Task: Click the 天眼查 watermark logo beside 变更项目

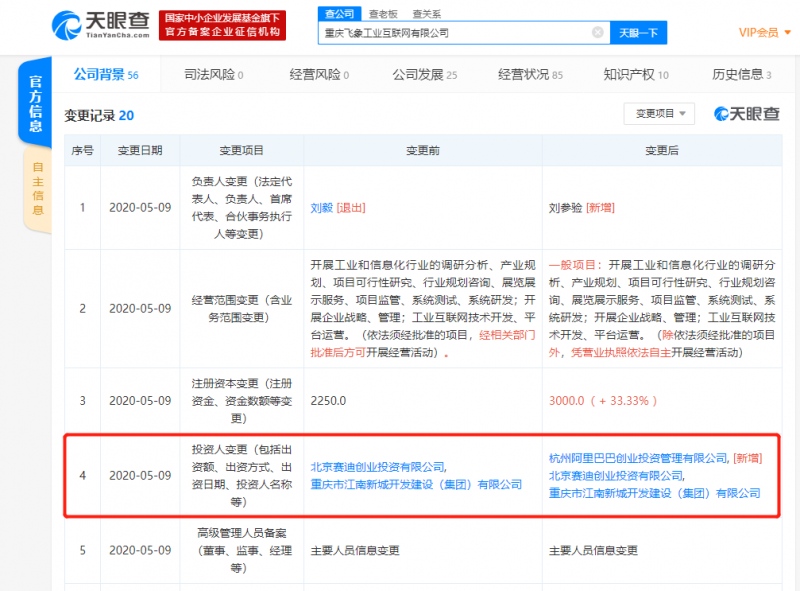Action: (x=746, y=114)
